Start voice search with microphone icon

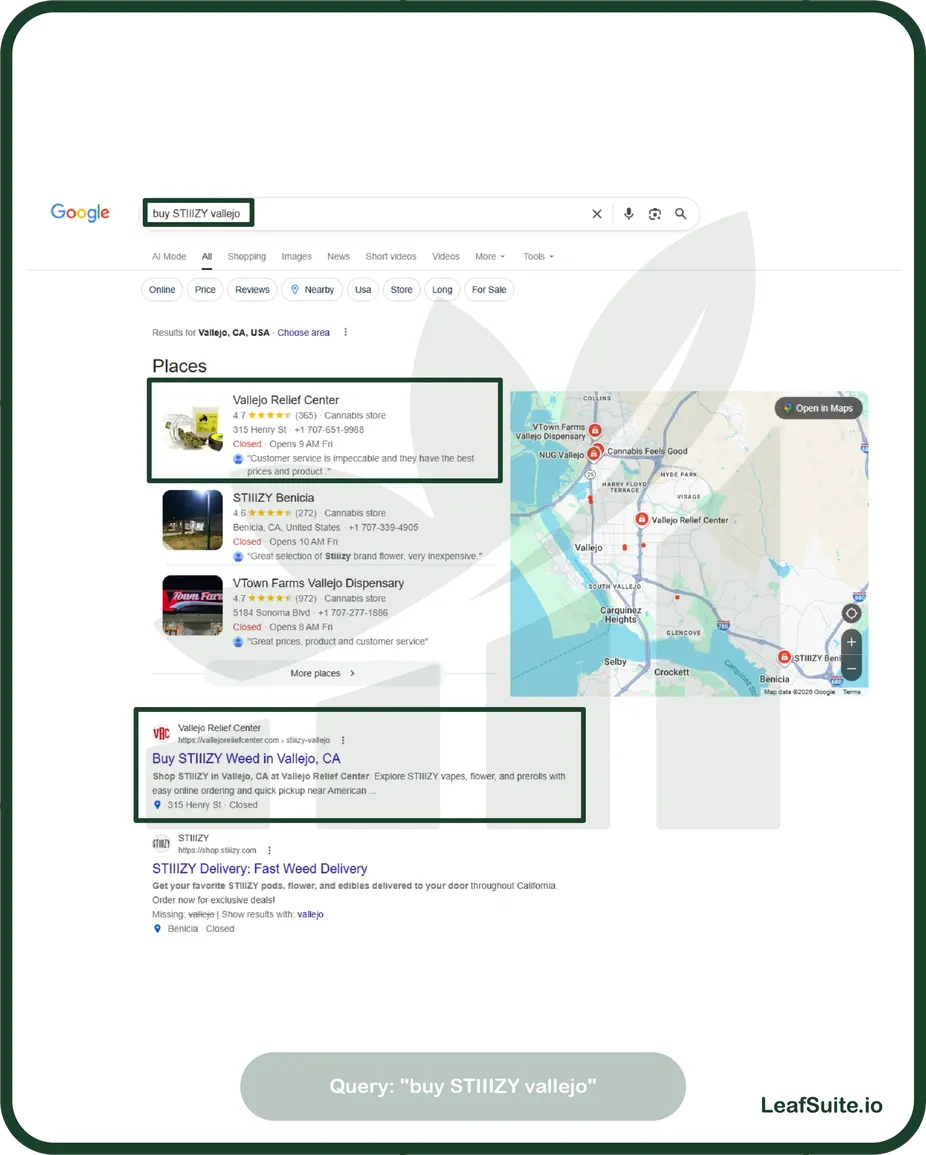[628, 214]
